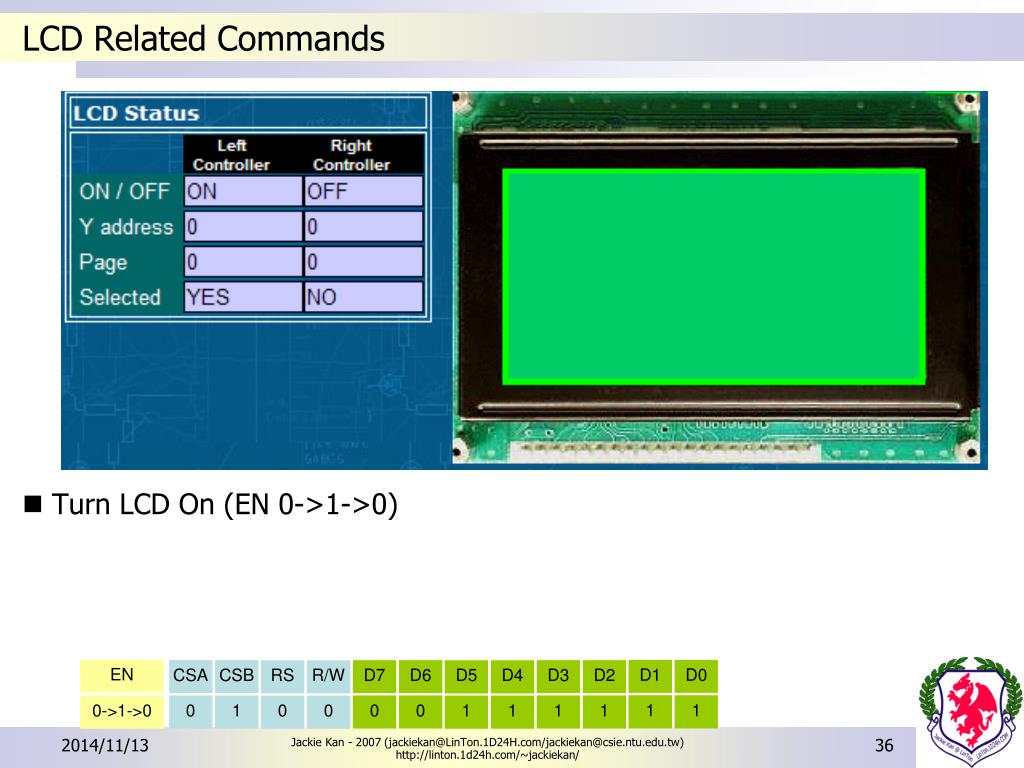Click the D1 header cell
Image resolution: width=1024 pixels, height=768 pixels.
pyautogui.click(x=650, y=675)
